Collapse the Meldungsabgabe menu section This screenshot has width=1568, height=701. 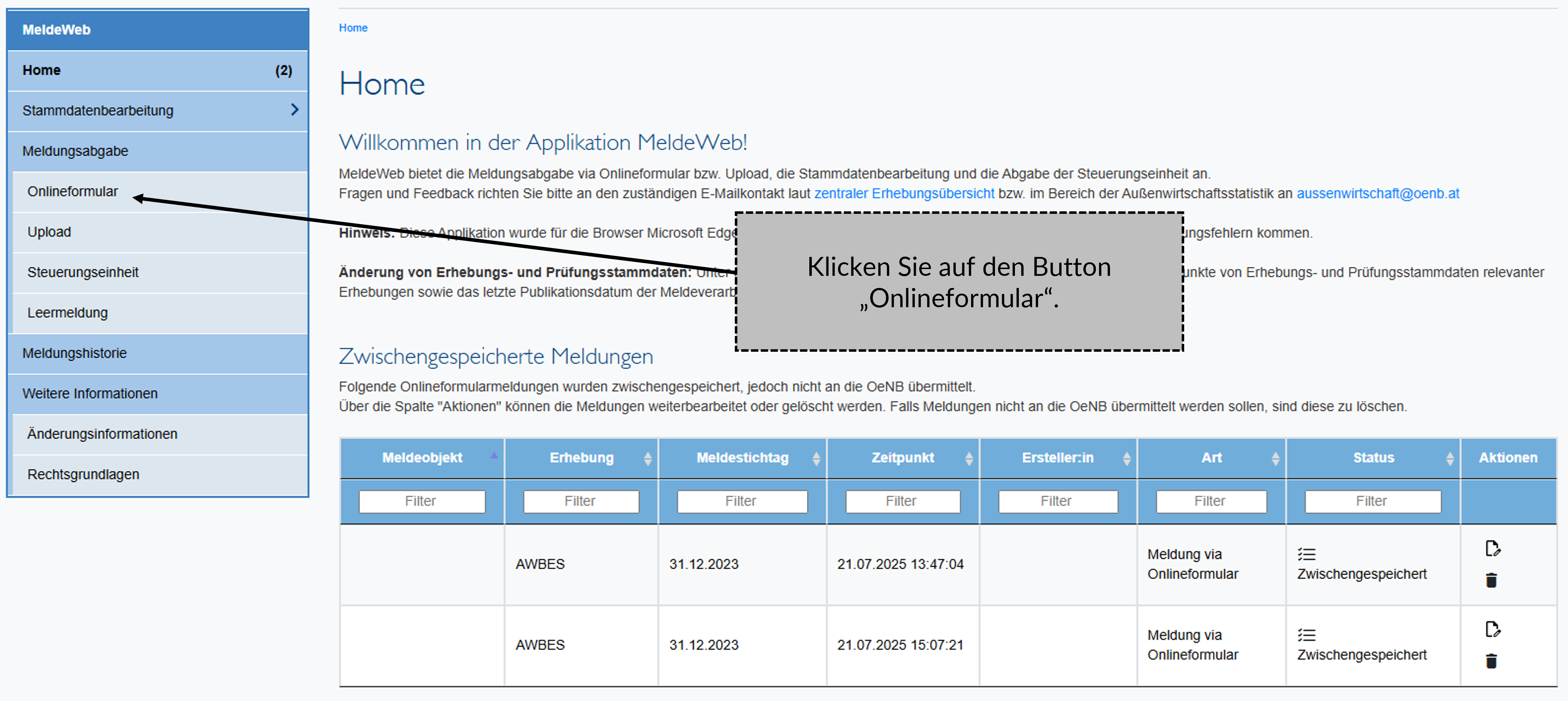click(76, 151)
